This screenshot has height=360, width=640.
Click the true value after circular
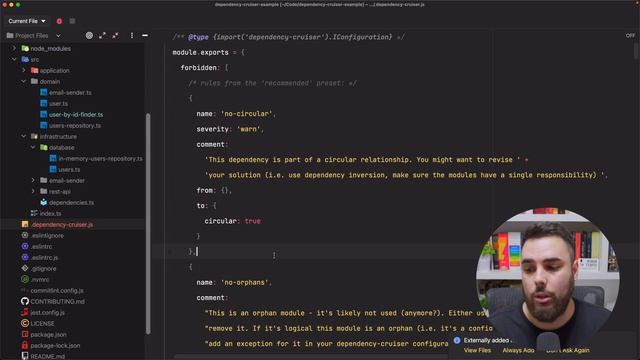253,221
